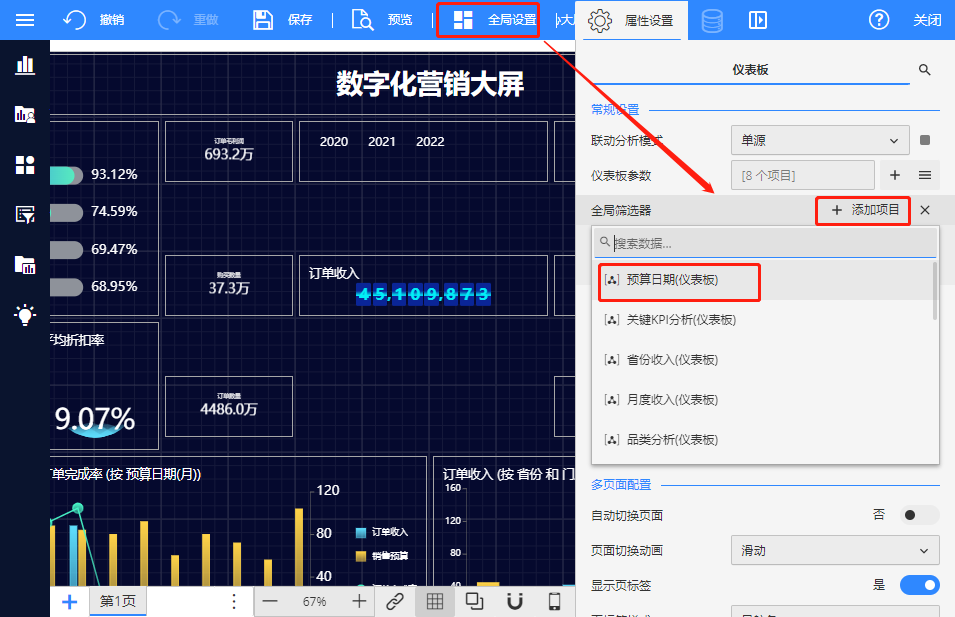This screenshot has height=617, width=955.
Task: Select the 第1页 page tab
Action: (118, 601)
